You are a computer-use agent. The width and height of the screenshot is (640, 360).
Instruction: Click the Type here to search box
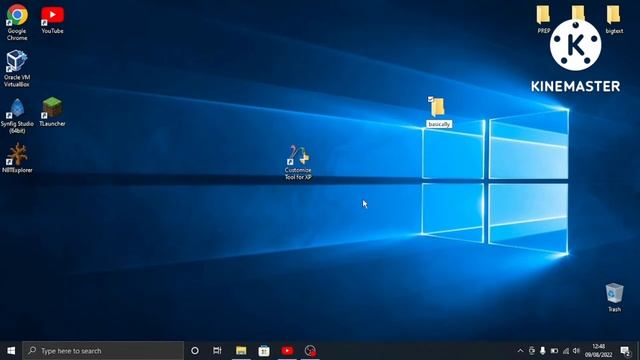point(103,351)
